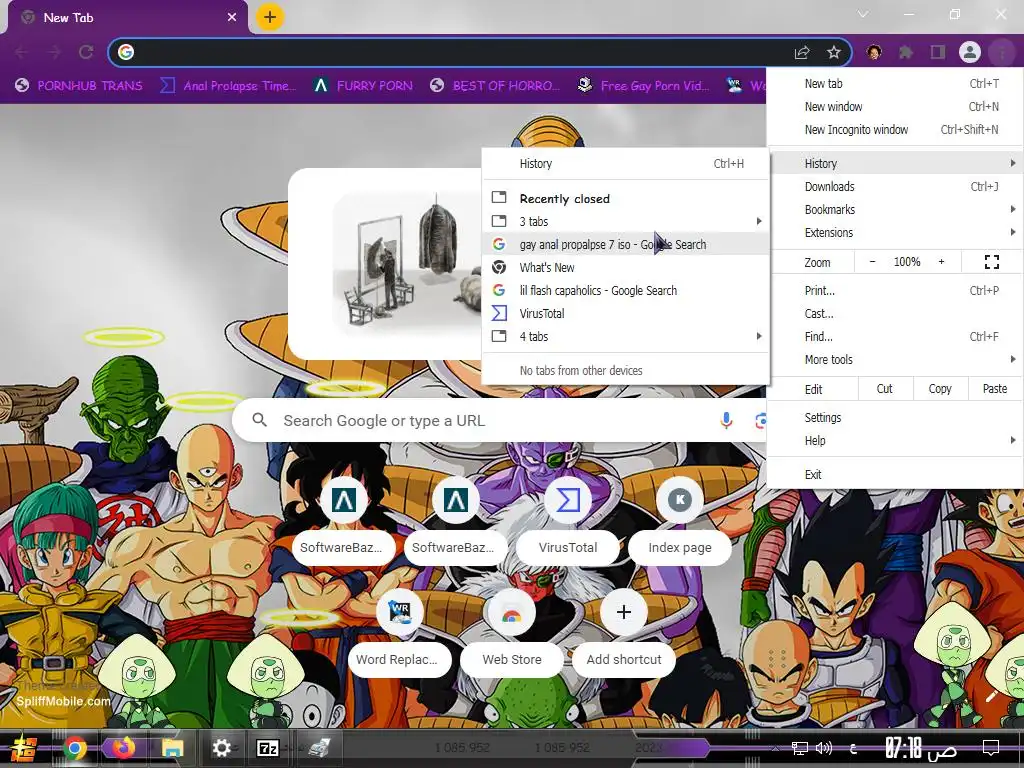Click the Cut button in Edit row

pyautogui.click(x=884, y=389)
